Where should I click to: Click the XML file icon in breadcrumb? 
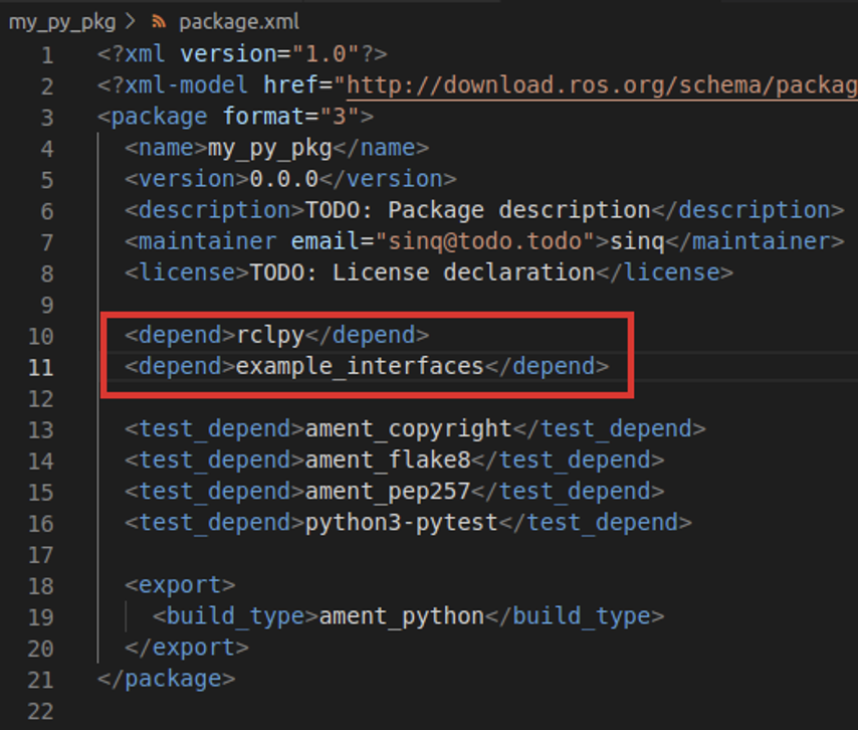(159, 21)
